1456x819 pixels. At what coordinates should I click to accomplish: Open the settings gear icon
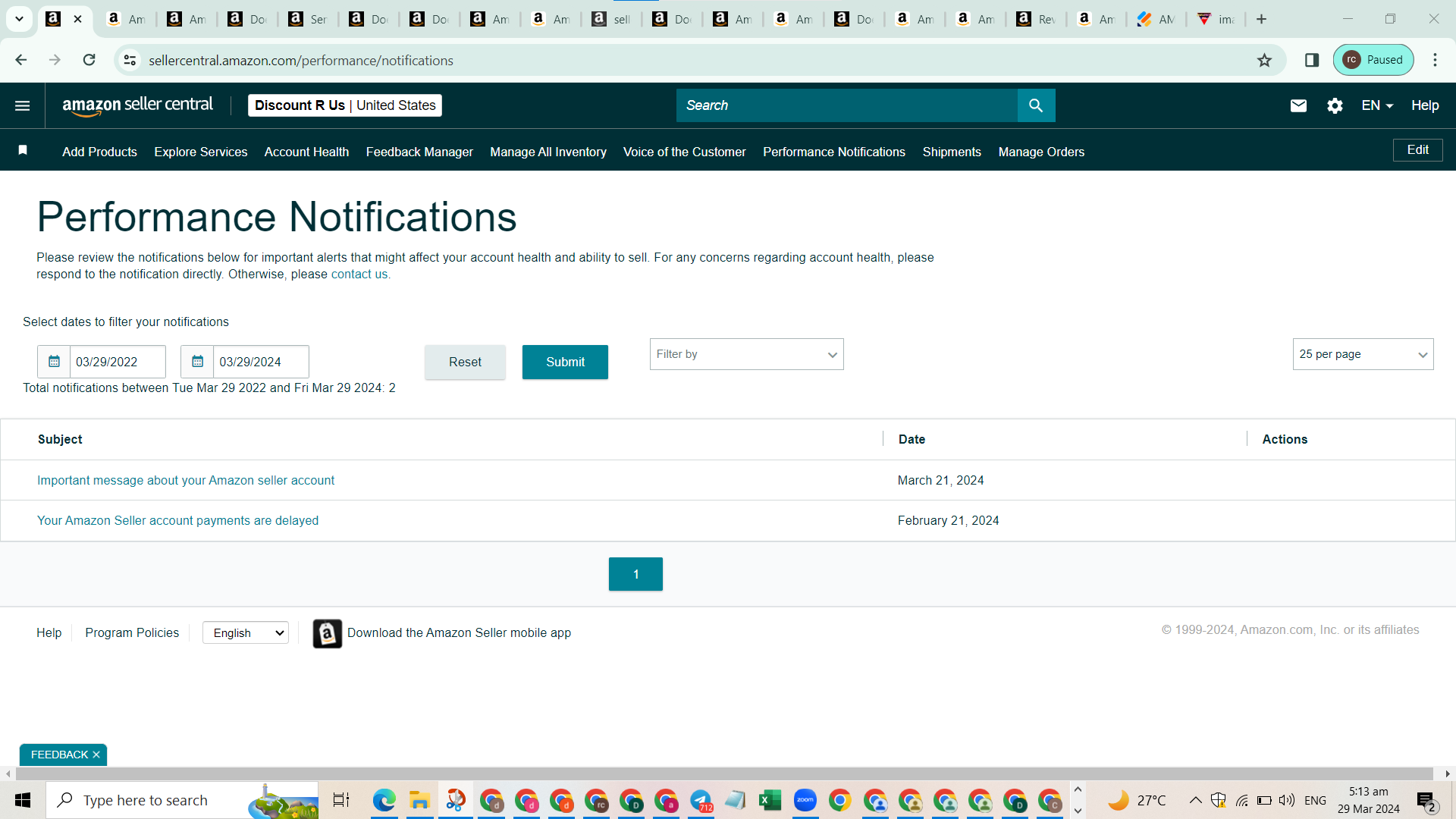[1335, 105]
